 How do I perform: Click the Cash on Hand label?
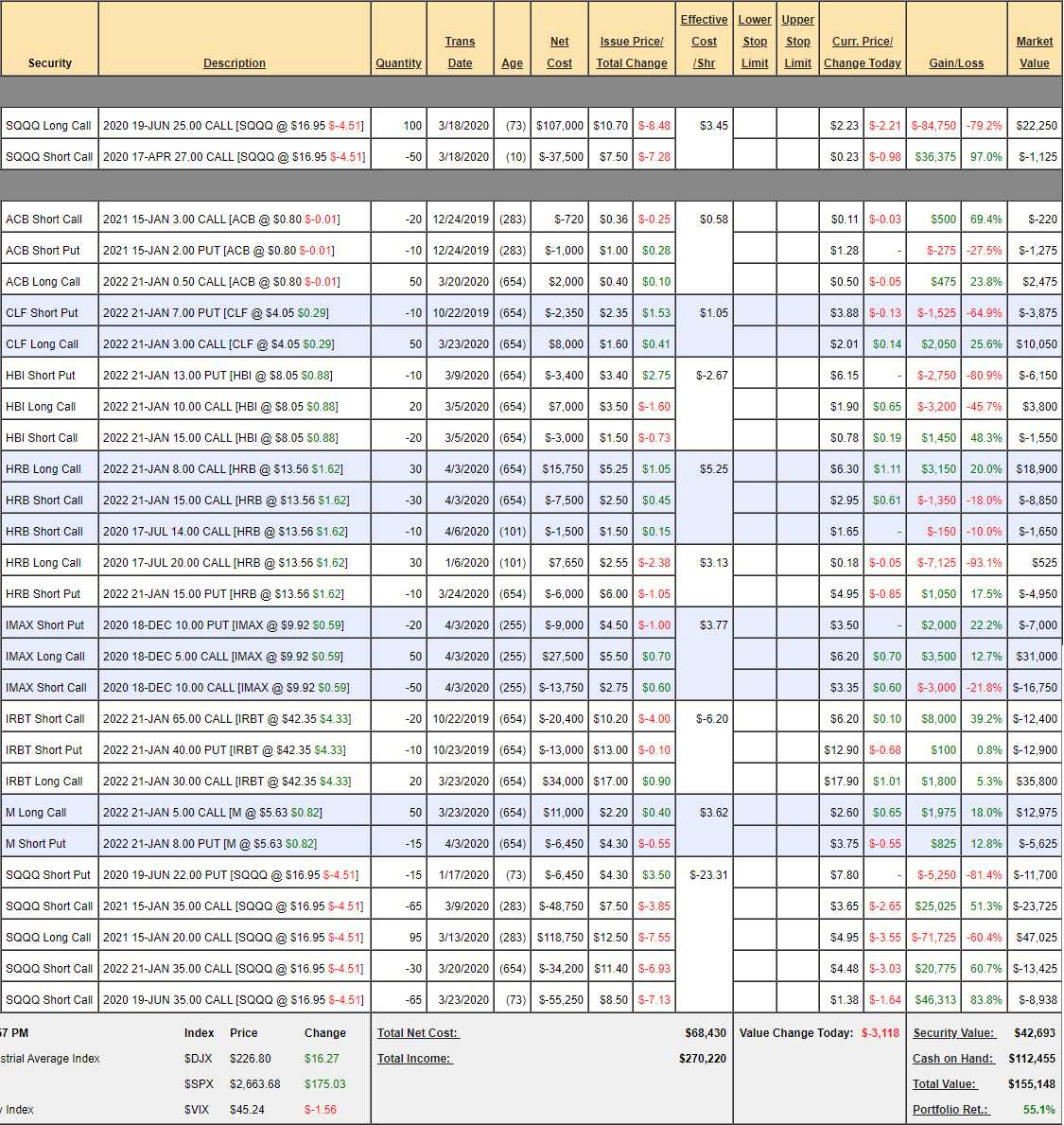pos(953,1059)
